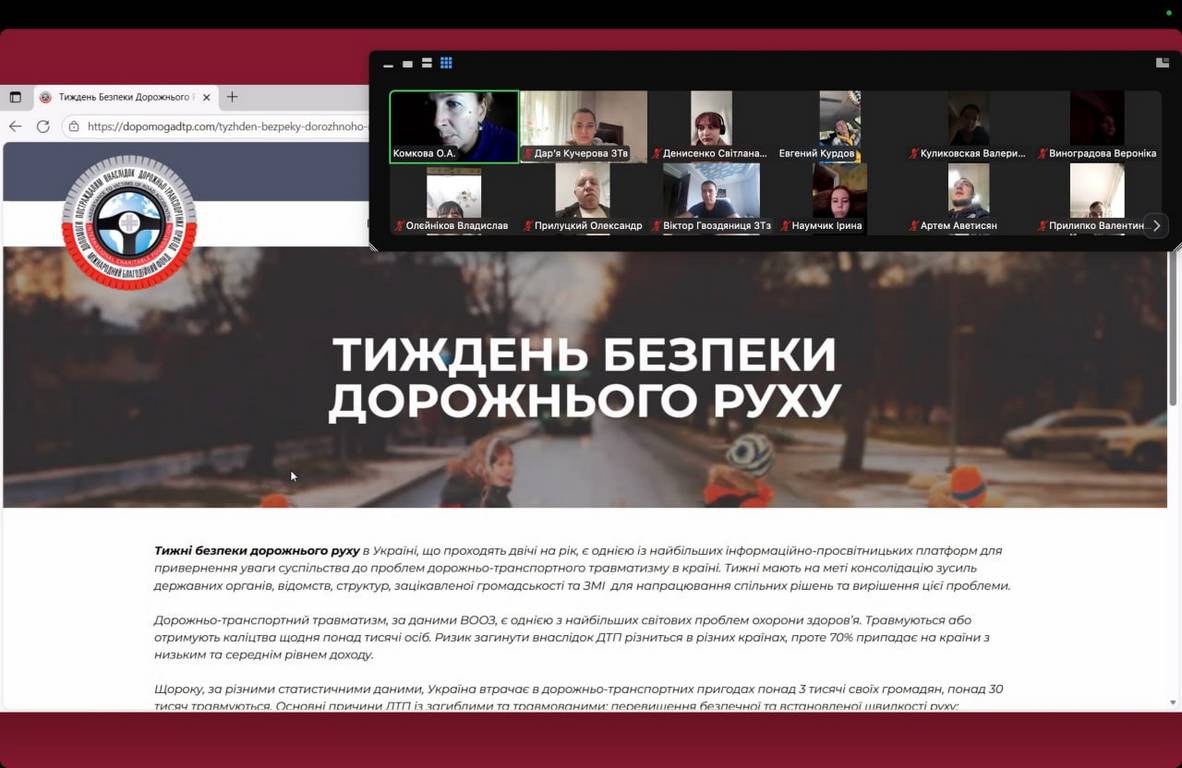Show next participants with right chevron
Viewport: 1182px width, 768px height.
point(1156,225)
